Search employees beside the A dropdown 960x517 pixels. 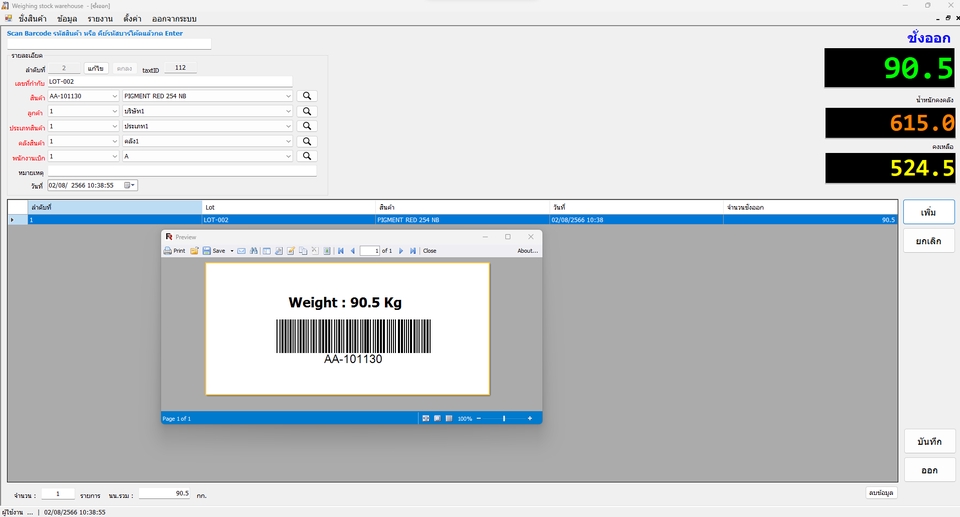pyautogui.click(x=307, y=156)
